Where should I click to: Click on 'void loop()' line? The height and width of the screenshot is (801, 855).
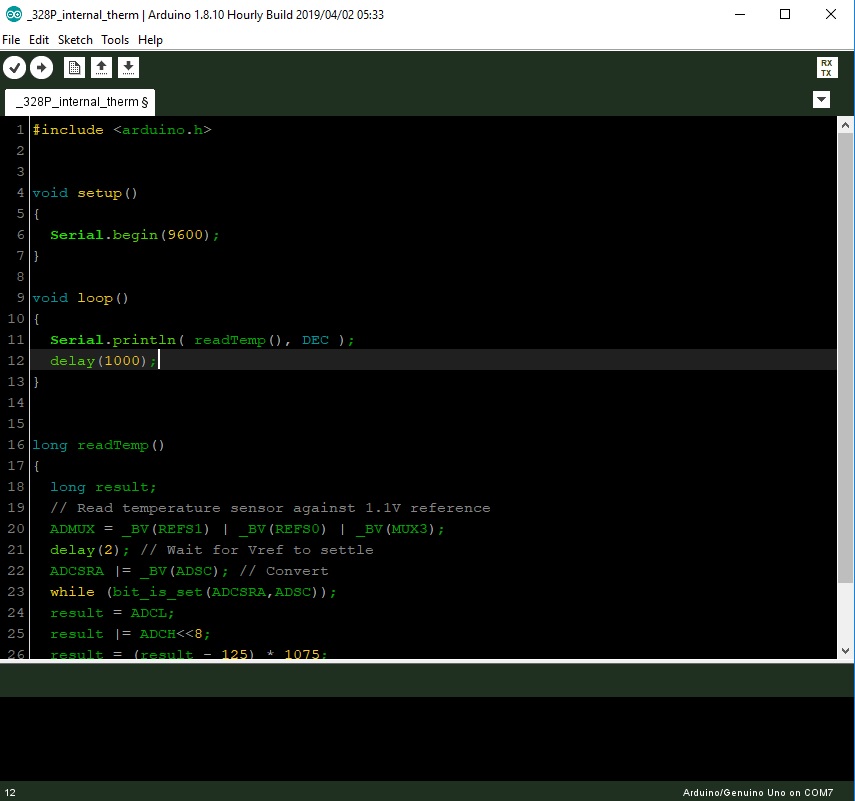pyautogui.click(x=80, y=298)
